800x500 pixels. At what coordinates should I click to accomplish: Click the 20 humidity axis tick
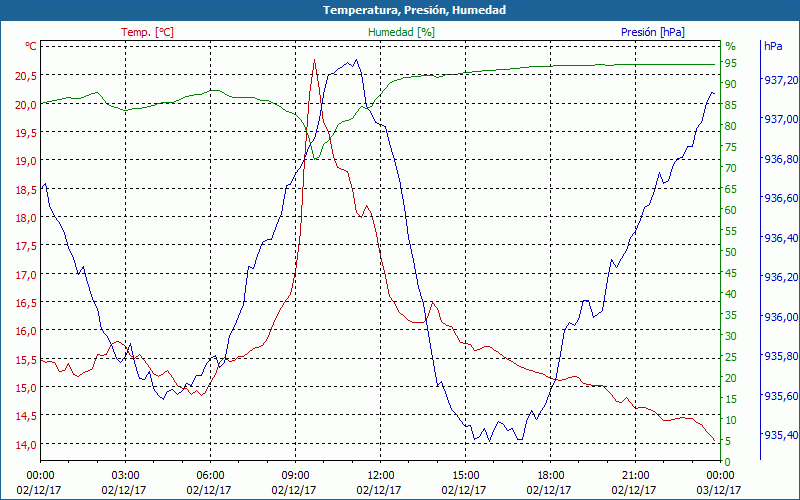731,378
